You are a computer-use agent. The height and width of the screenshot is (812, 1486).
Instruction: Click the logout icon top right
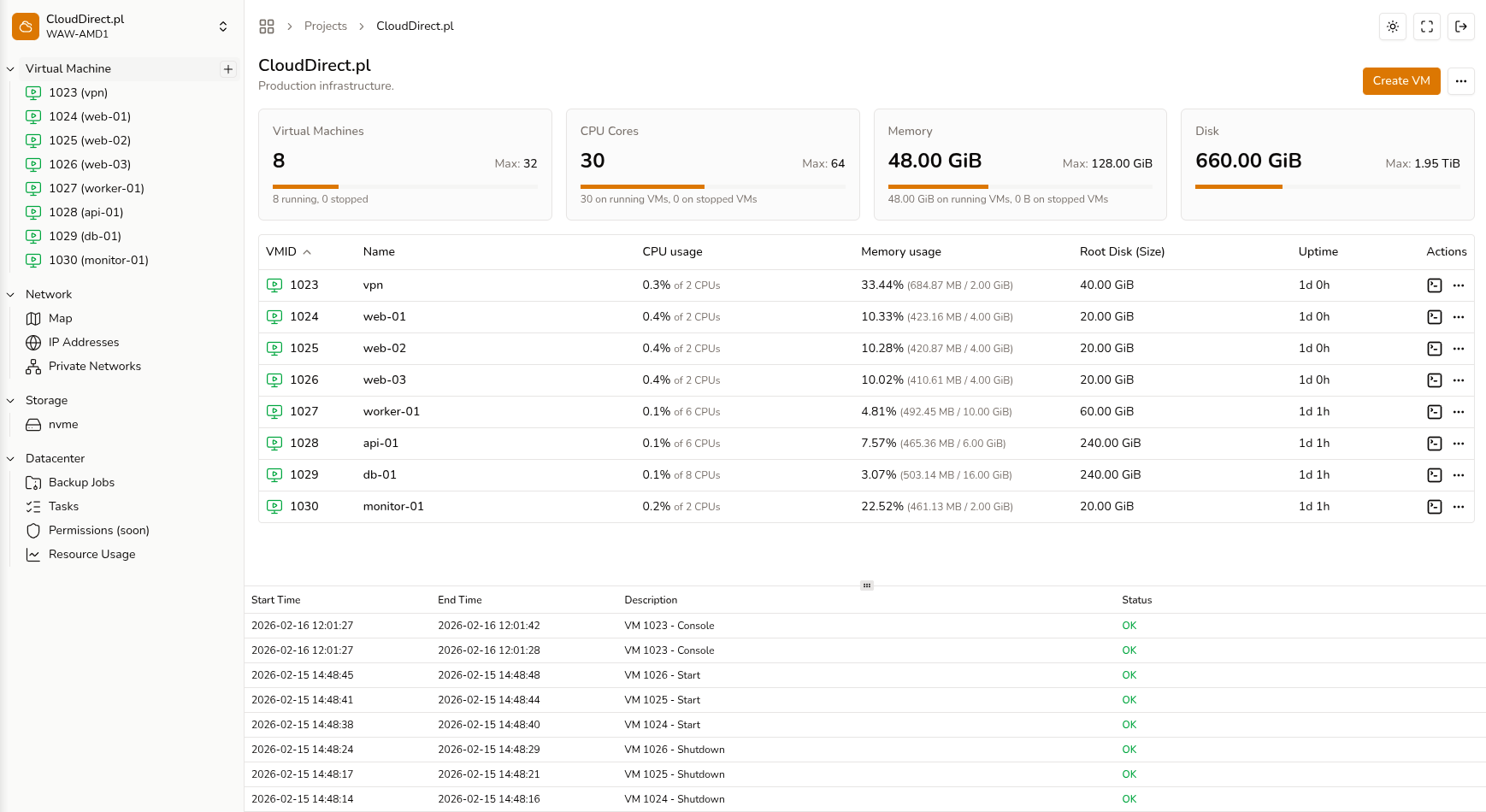[1461, 26]
